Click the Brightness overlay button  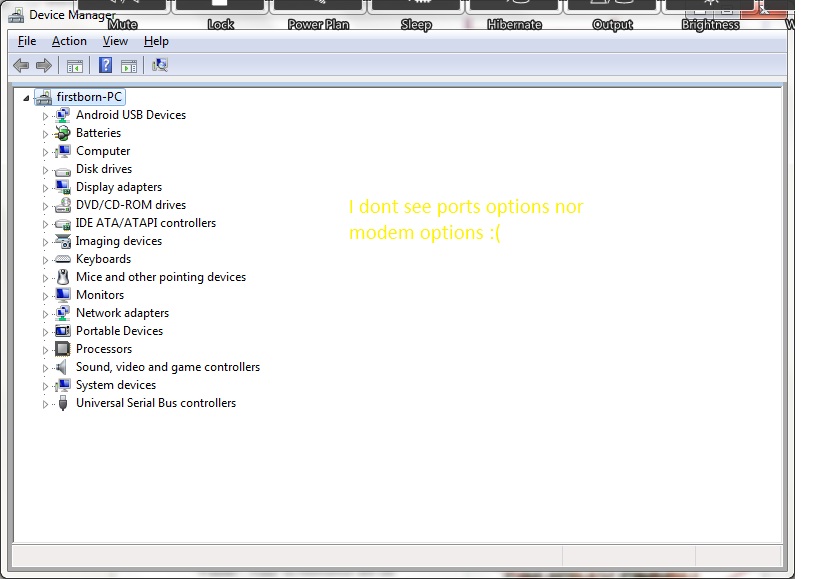(710, 14)
